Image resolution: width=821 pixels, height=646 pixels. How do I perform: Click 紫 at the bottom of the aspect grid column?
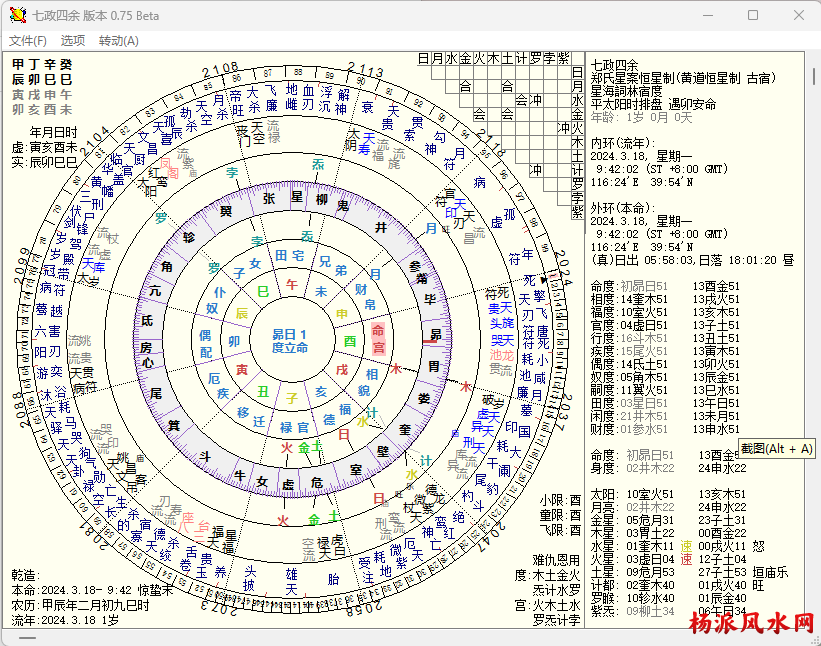pyautogui.click(x=576, y=212)
